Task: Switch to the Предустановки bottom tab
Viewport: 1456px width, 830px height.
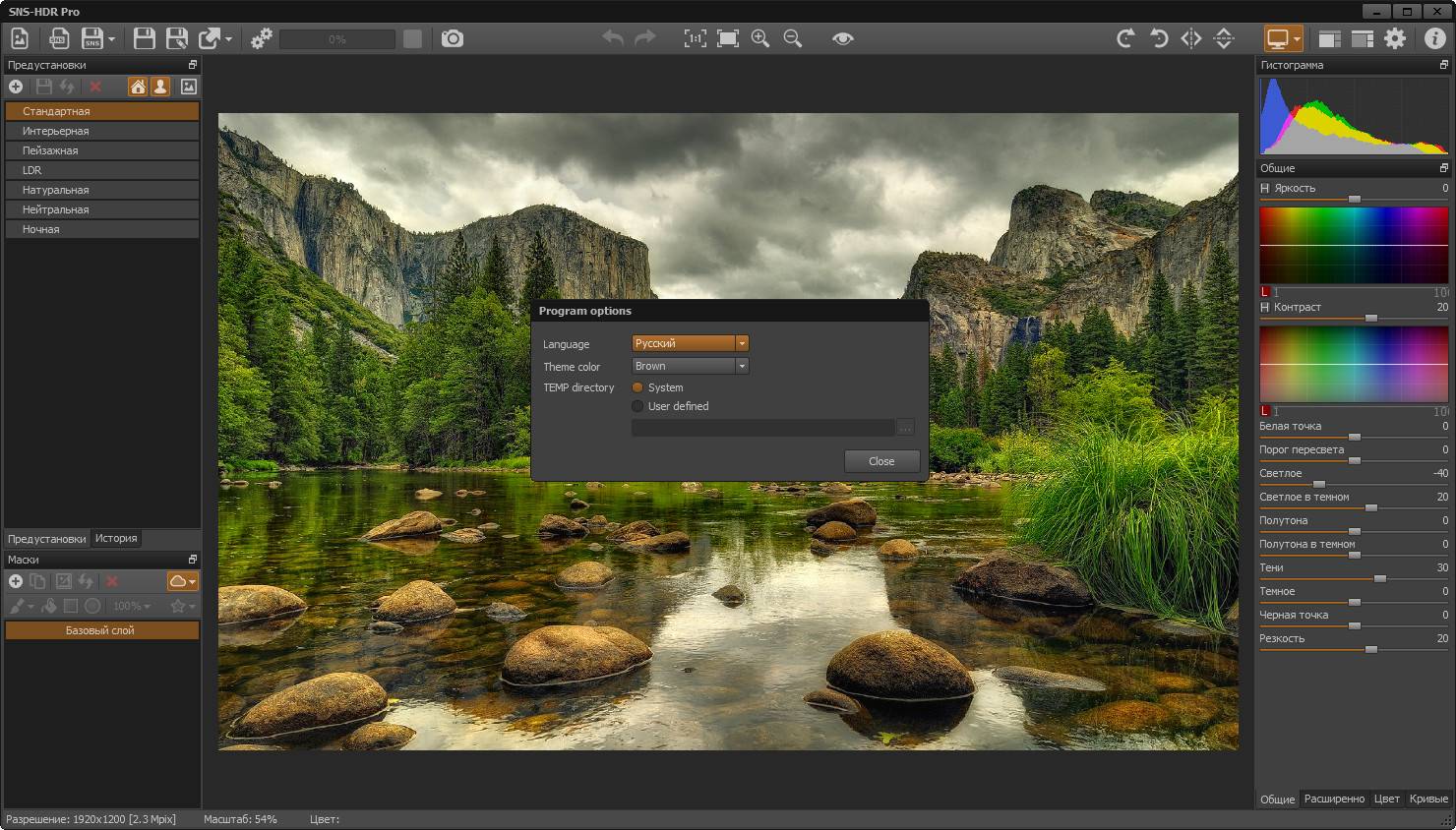Action: [x=46, y=539]
